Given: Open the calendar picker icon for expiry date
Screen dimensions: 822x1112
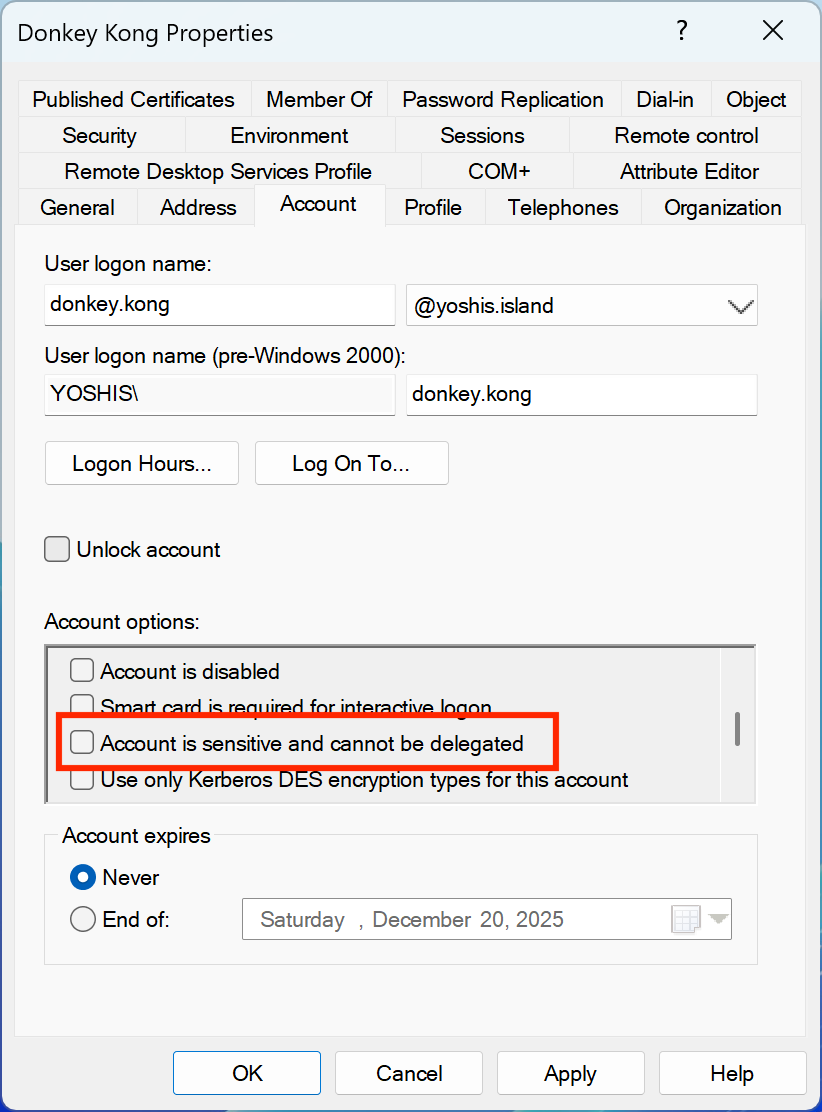Looking at the screenshot, I should [686, 919].
